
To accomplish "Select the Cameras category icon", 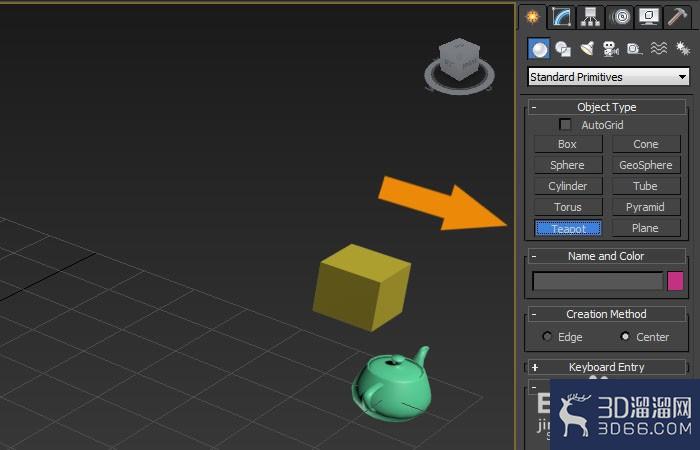I will [610, 49].
